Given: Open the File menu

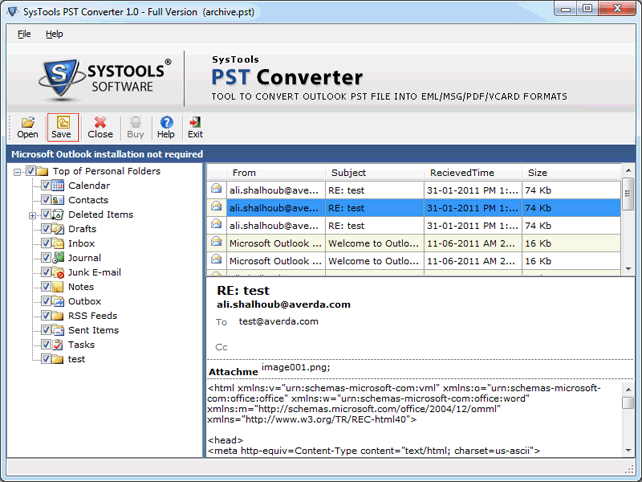Looking at the screenshot, I should (24, 34).
